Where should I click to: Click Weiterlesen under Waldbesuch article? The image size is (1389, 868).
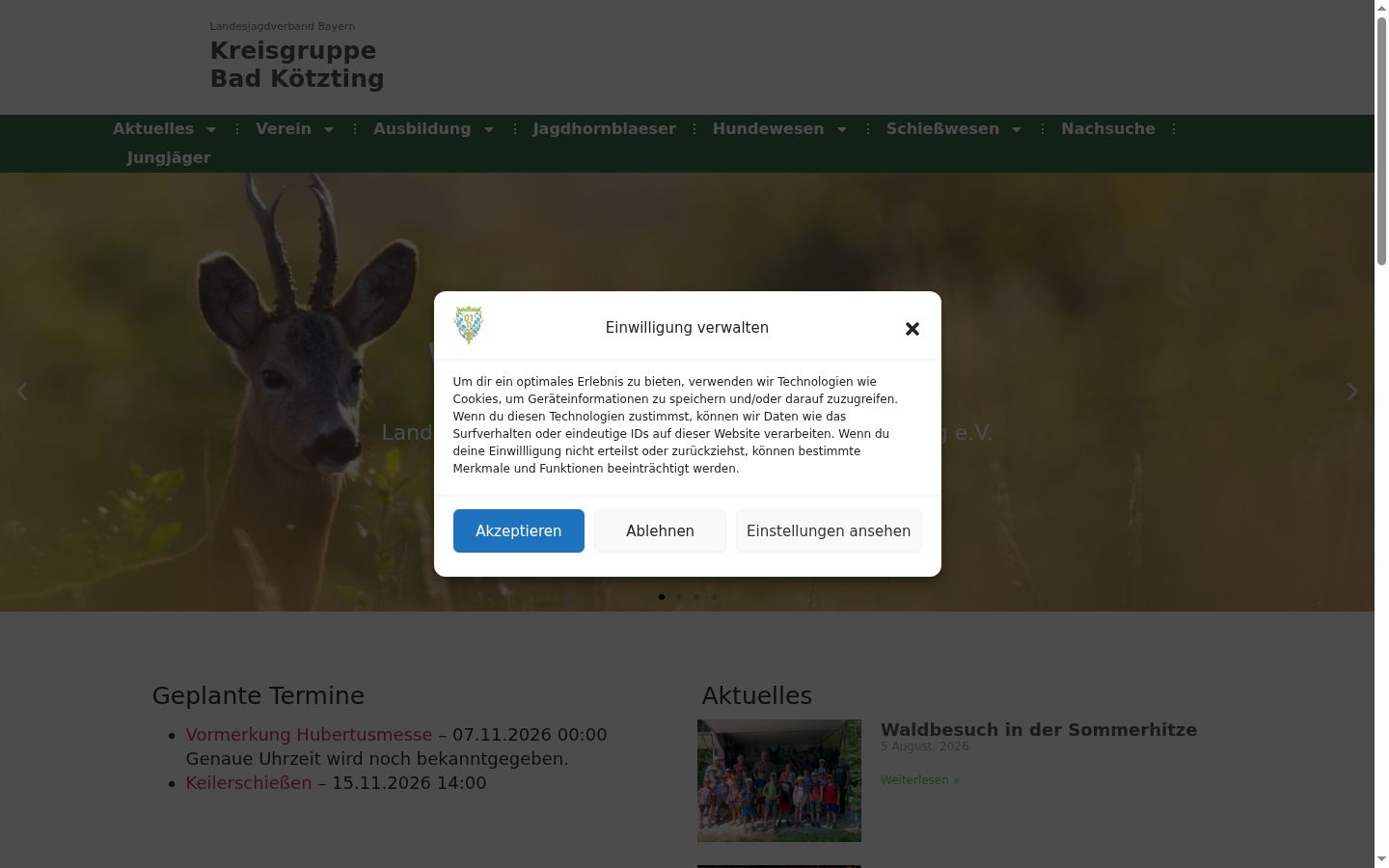pyautogui.click(x=920, y=780)
